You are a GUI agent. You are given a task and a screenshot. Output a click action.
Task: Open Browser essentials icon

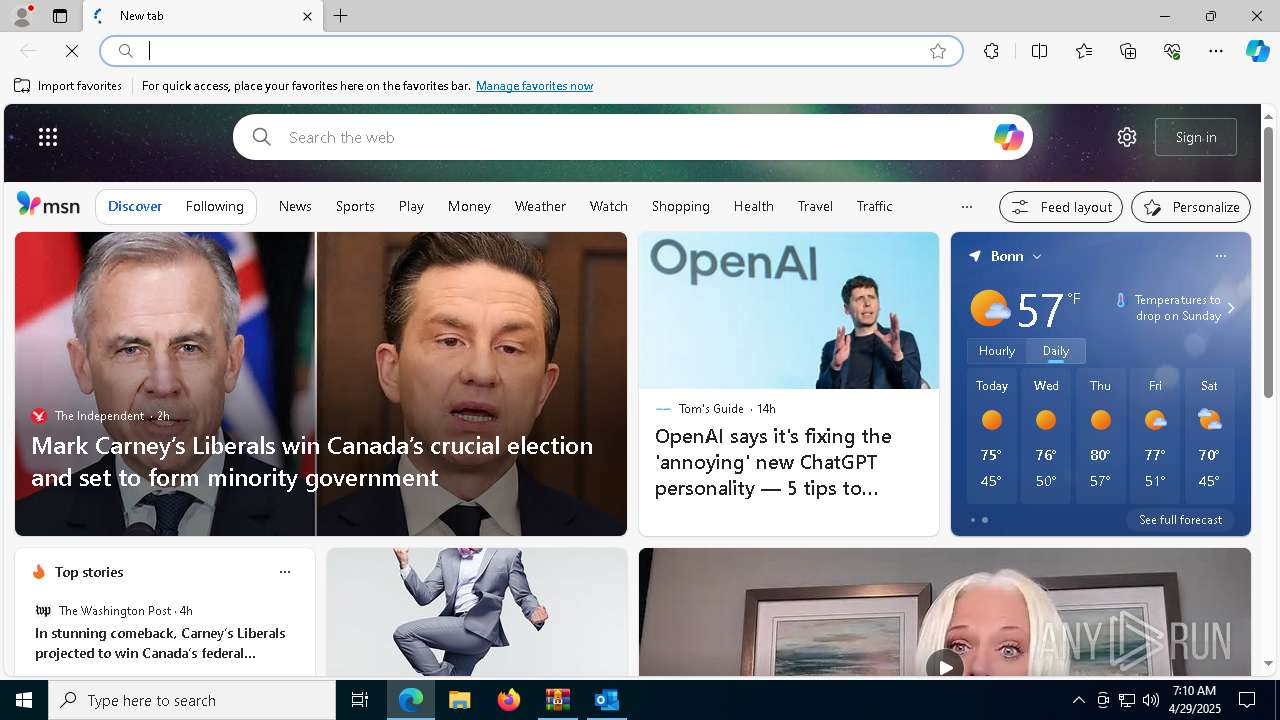pos(1172,51)
